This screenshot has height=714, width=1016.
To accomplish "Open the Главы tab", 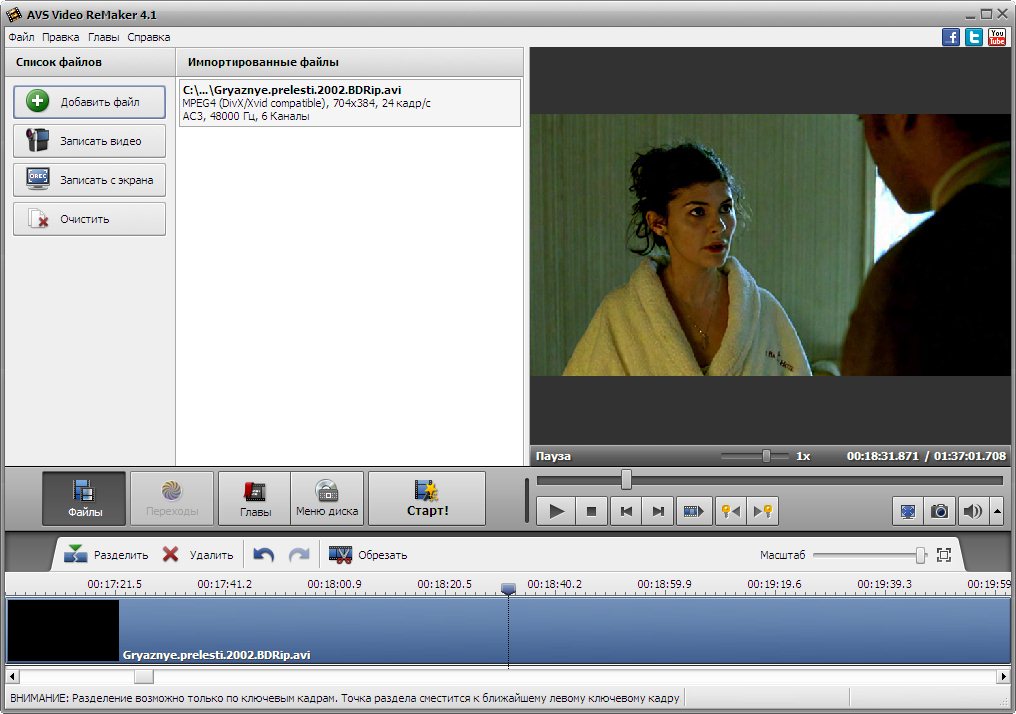I will point(255,498).
